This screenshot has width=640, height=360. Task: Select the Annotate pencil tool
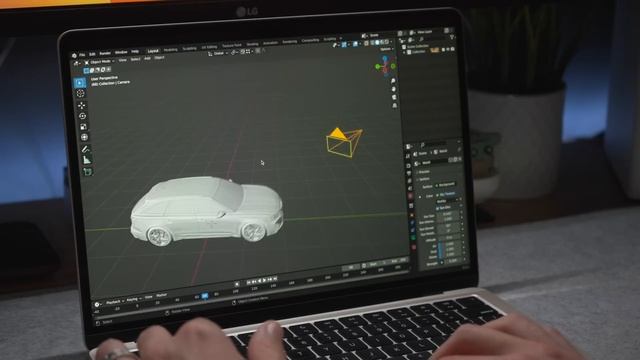click(x=86, y=149)
